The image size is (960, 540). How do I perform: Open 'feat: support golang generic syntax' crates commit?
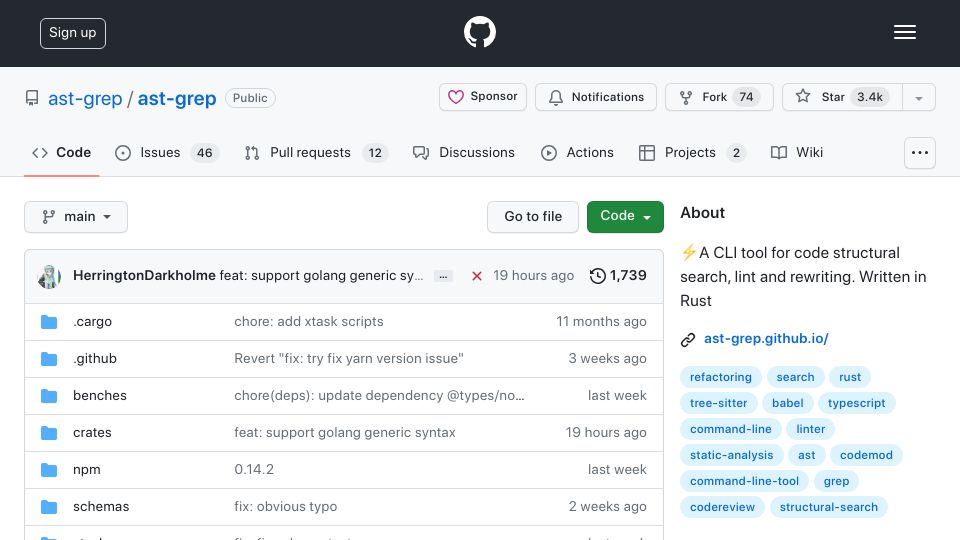[x=345, y=432]
